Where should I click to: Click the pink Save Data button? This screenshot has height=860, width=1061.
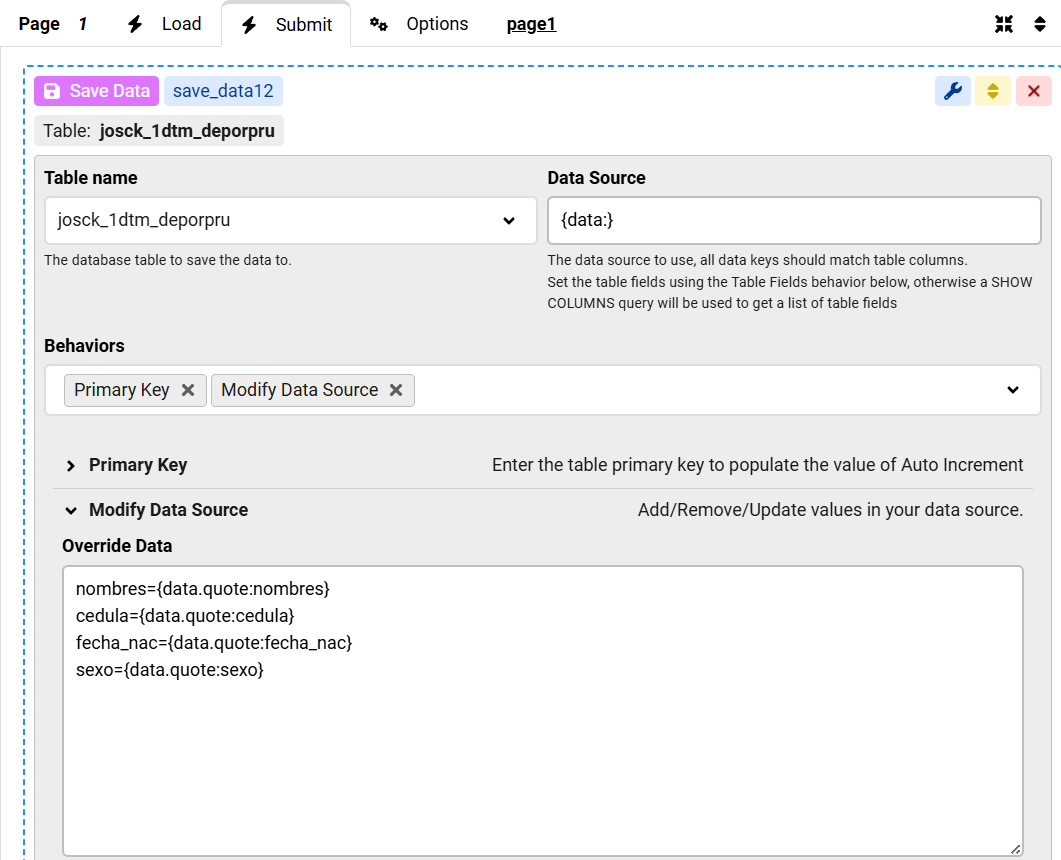(96, 91)
